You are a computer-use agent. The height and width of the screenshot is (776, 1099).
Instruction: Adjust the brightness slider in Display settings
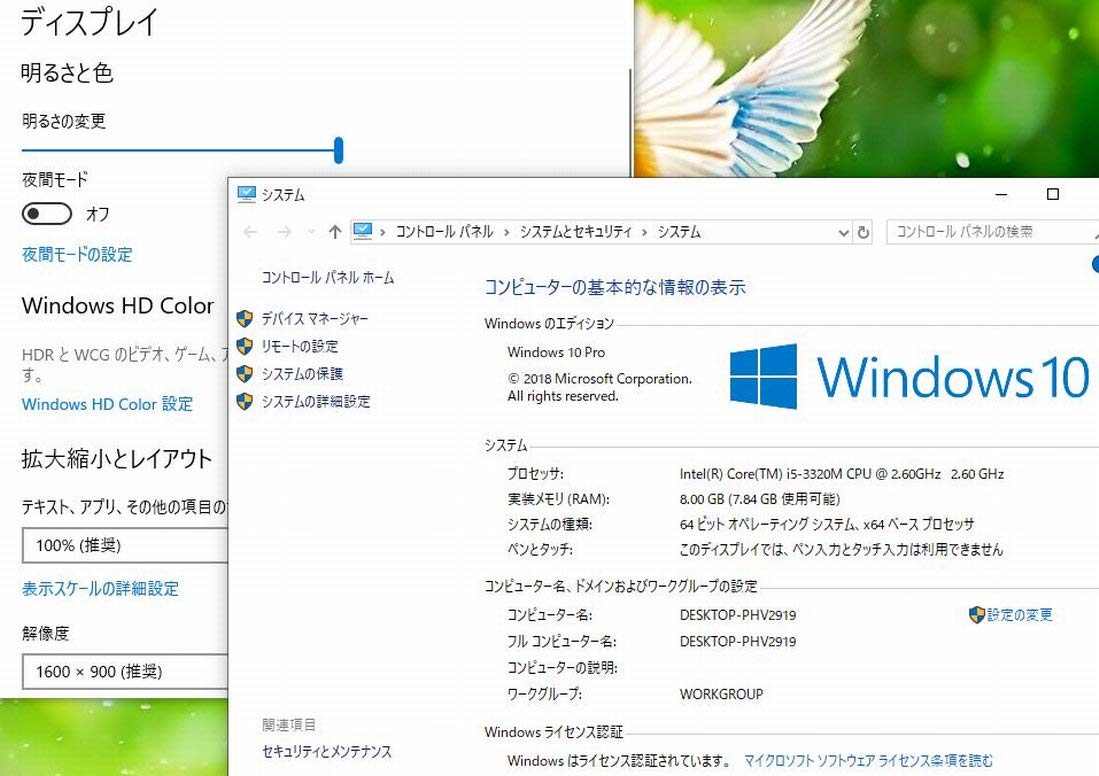click(x=339, y=150)
